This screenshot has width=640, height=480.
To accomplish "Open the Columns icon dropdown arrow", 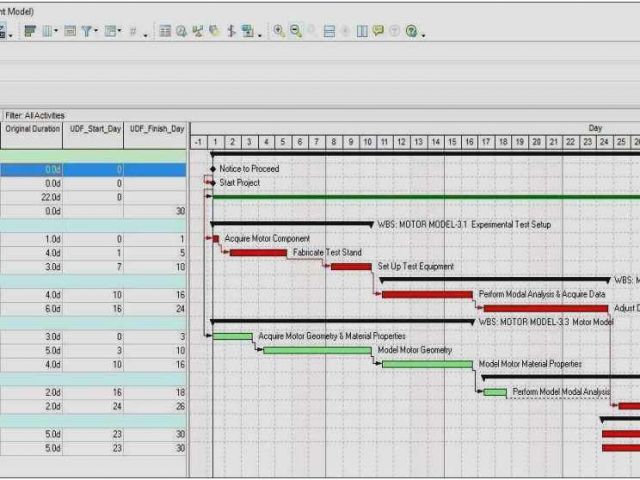I will point(57,33).
